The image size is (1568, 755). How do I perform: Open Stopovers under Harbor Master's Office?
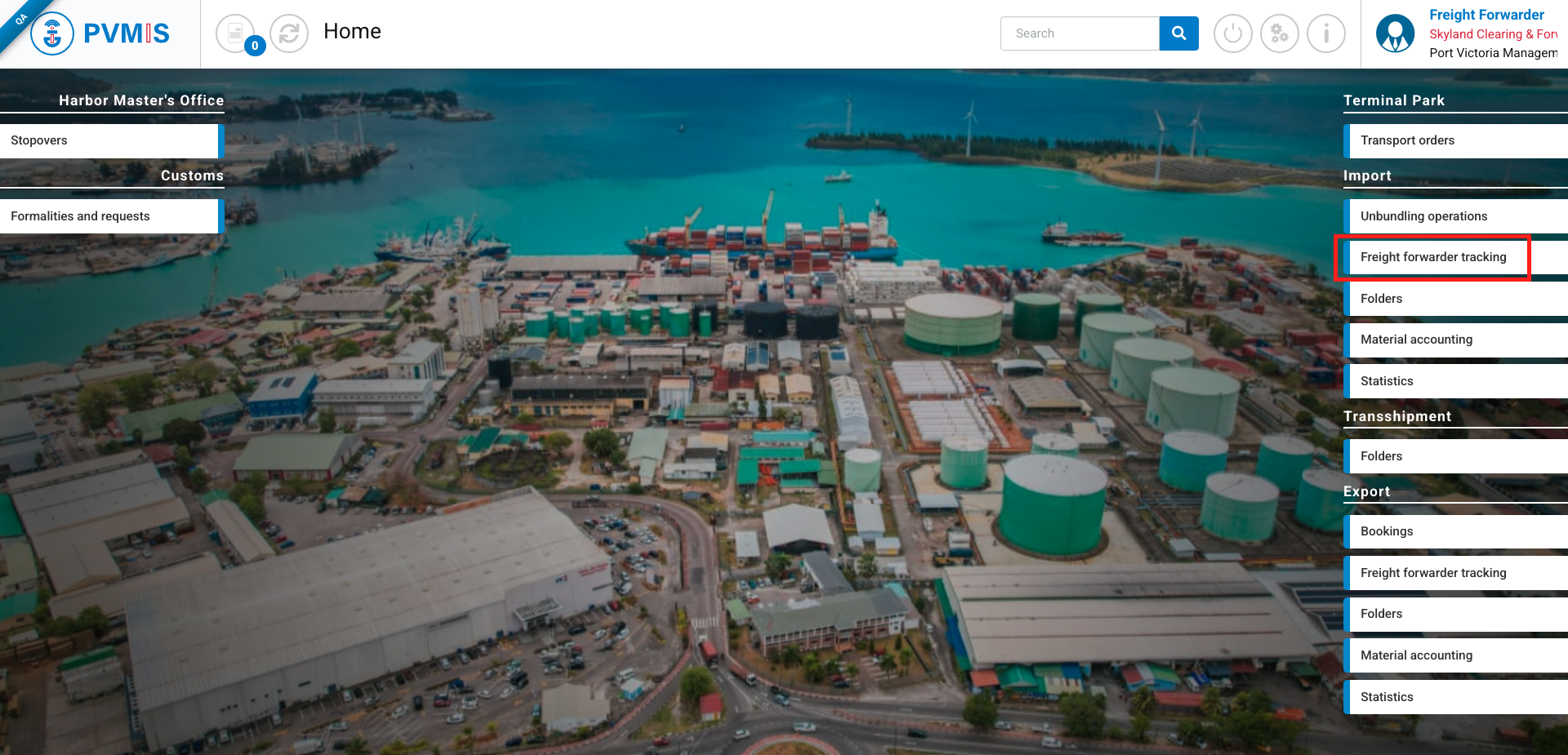click(x=110, y=140)
